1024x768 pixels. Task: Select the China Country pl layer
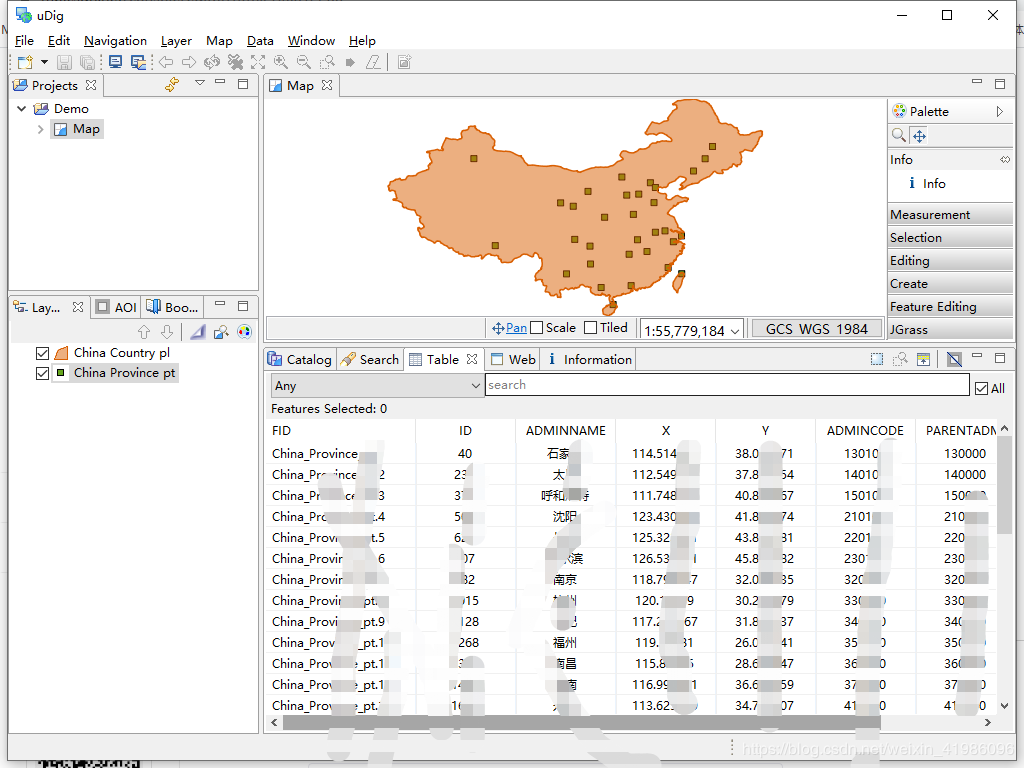121,353
